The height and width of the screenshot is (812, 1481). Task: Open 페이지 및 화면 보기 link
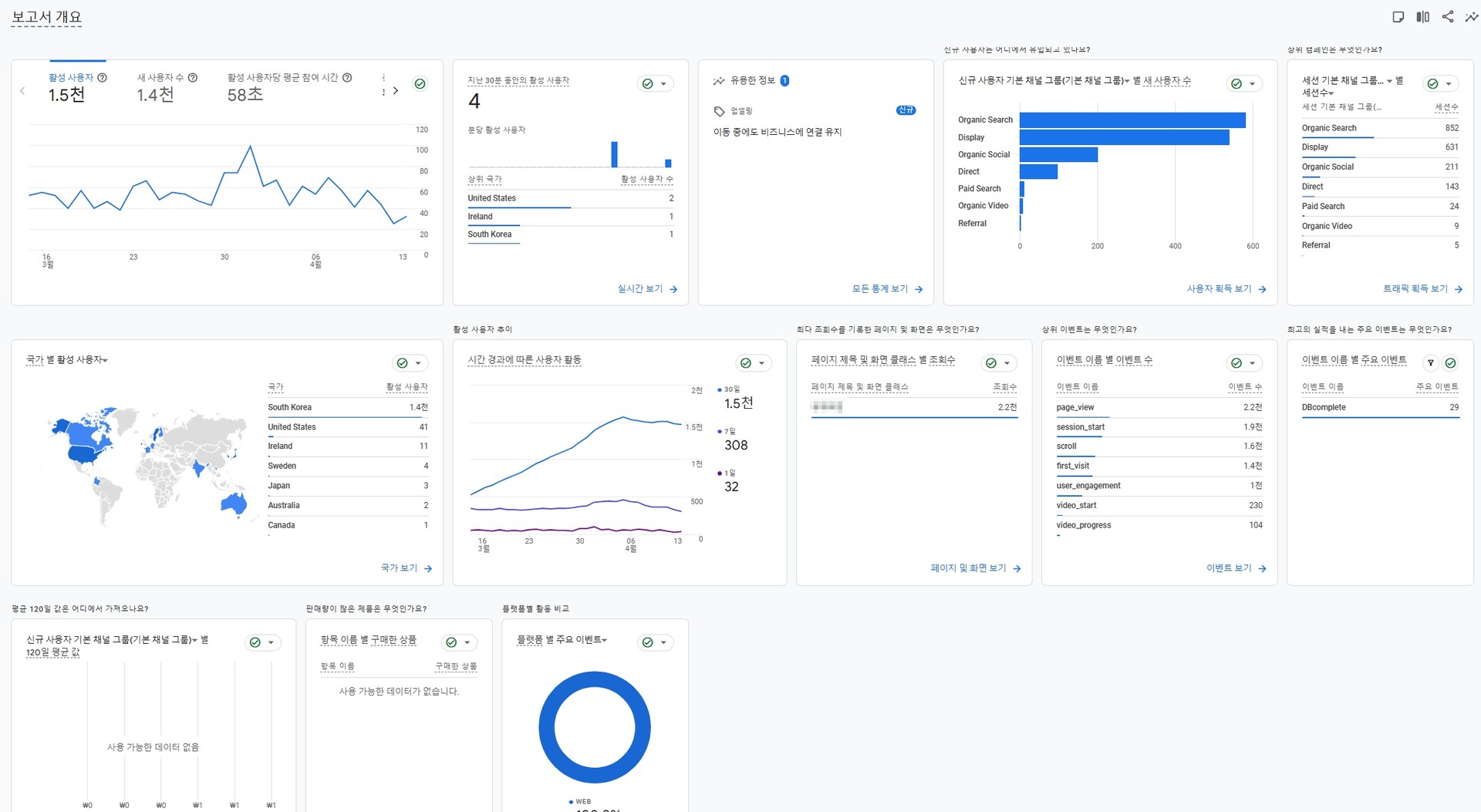(975, 568)
